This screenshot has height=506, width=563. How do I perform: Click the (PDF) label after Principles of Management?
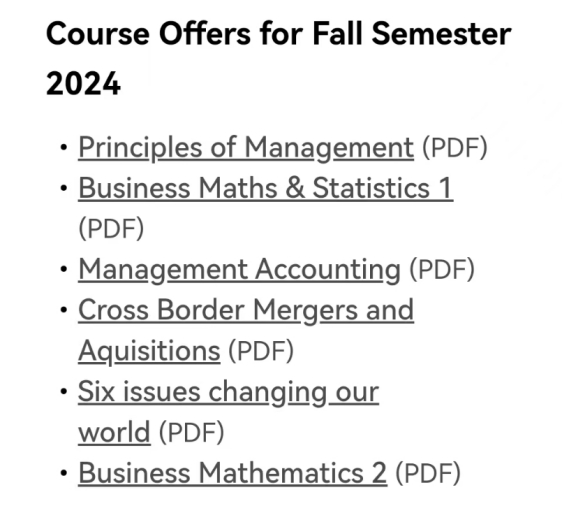455,148
